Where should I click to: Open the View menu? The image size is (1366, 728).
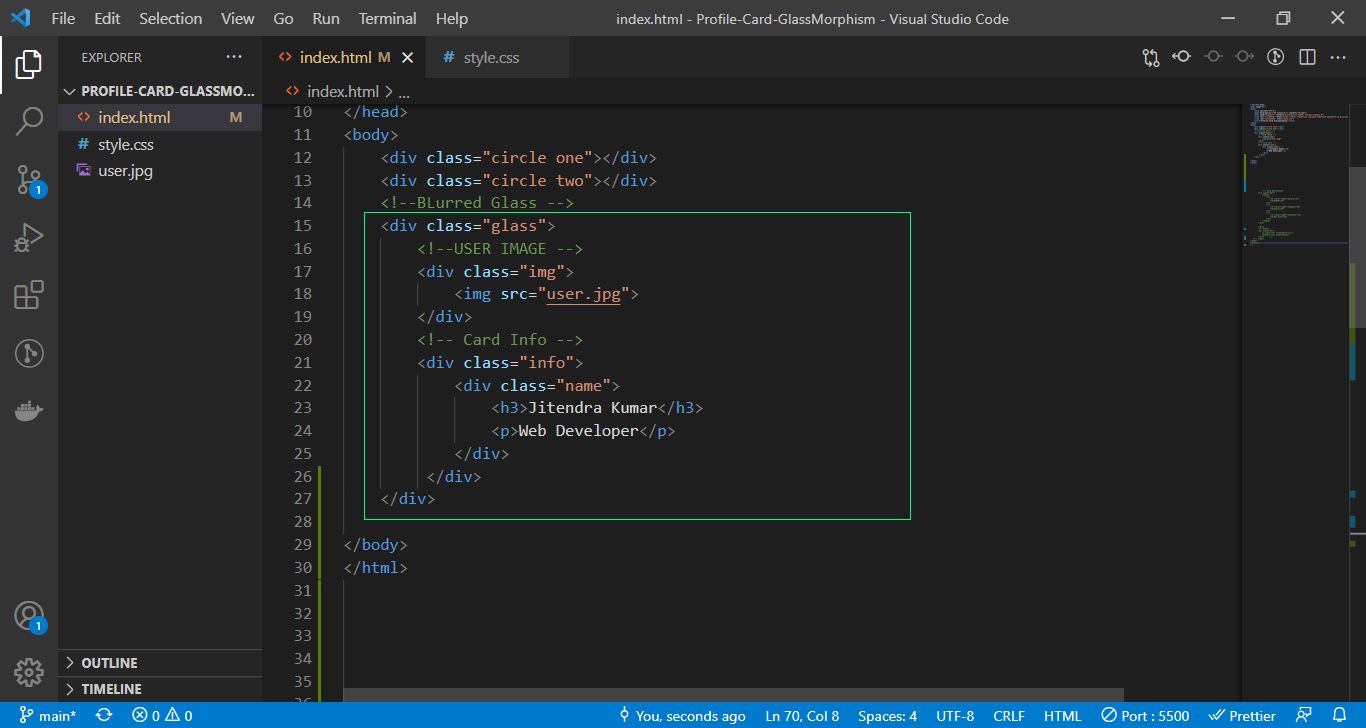(237, 19)
